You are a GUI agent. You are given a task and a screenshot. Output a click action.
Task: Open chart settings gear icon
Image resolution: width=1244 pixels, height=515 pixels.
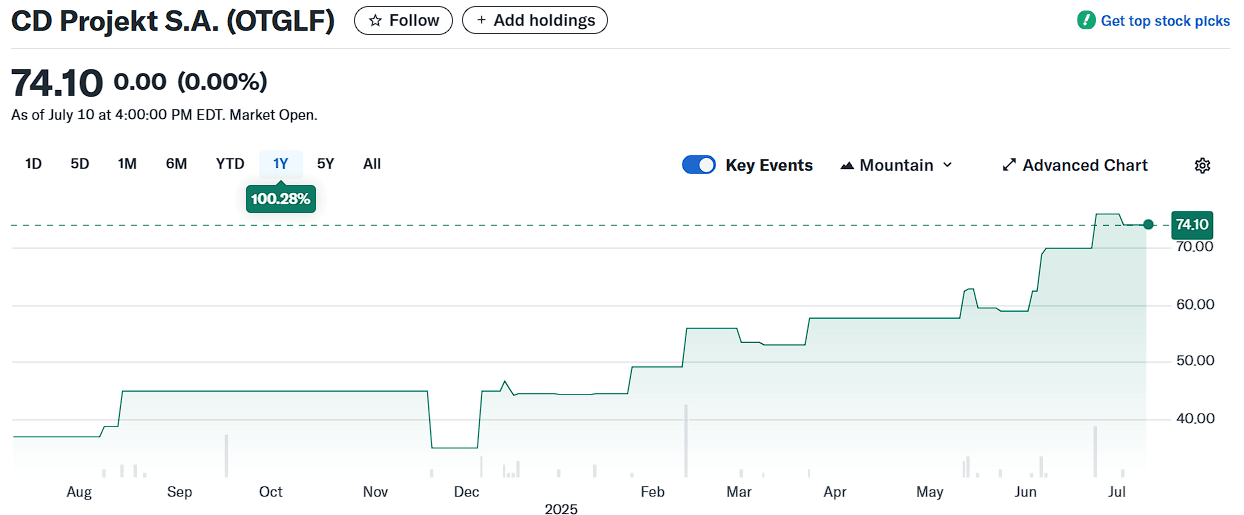pyautogui.click(x=1203, y=165)
